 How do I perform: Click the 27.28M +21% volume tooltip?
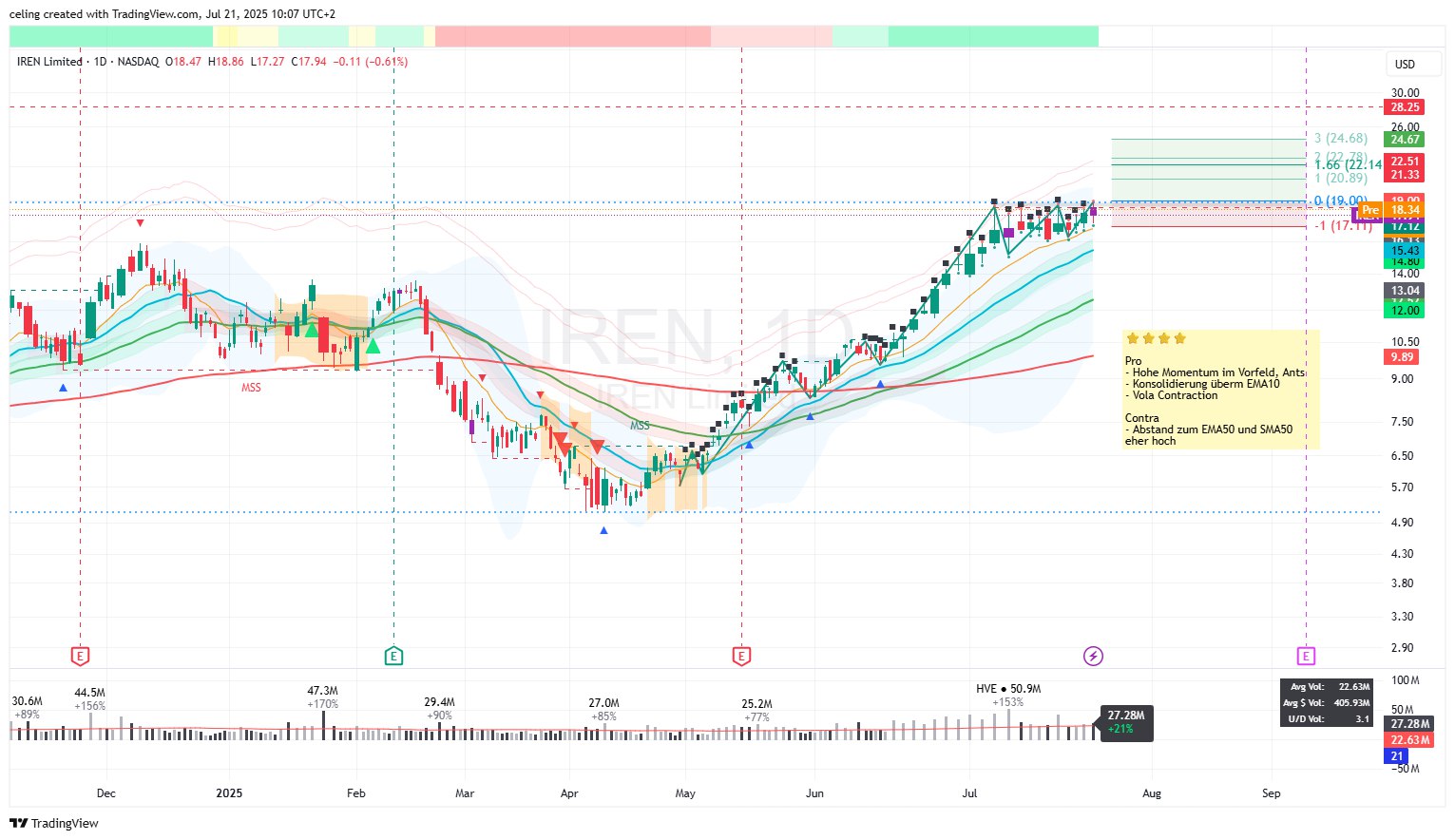(x=1126, y=722)
